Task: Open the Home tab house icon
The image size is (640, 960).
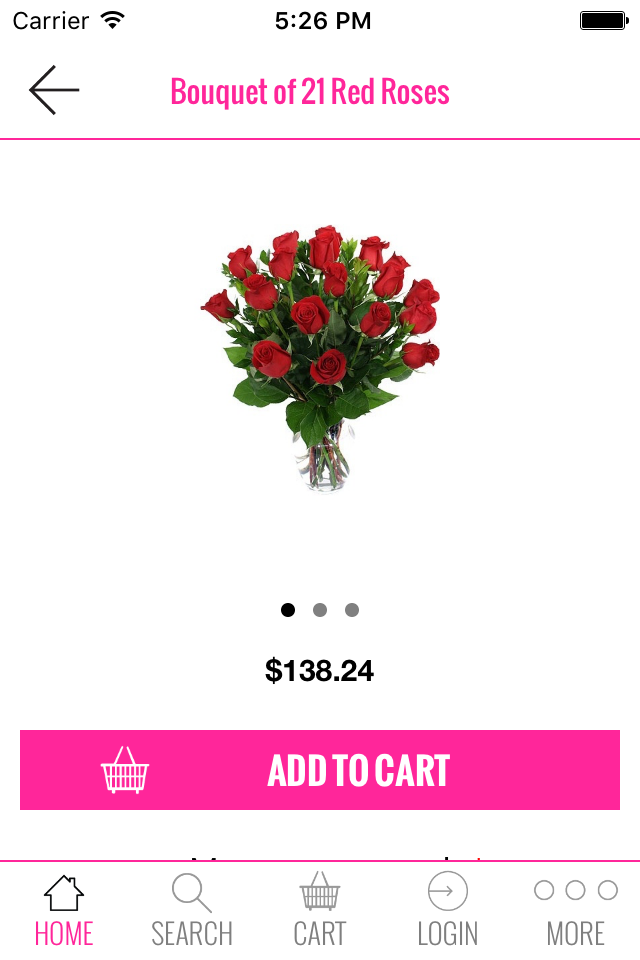Action: pos(64,893)
